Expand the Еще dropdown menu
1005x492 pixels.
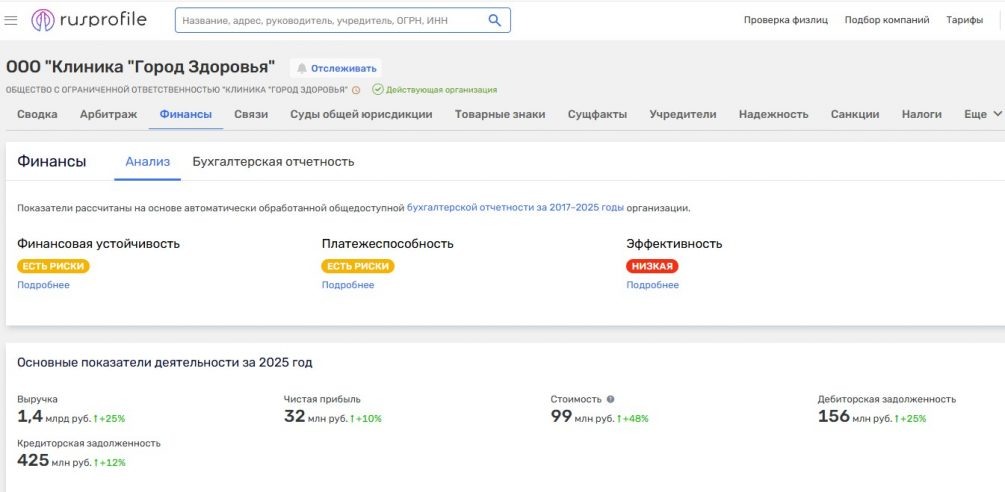983,115
